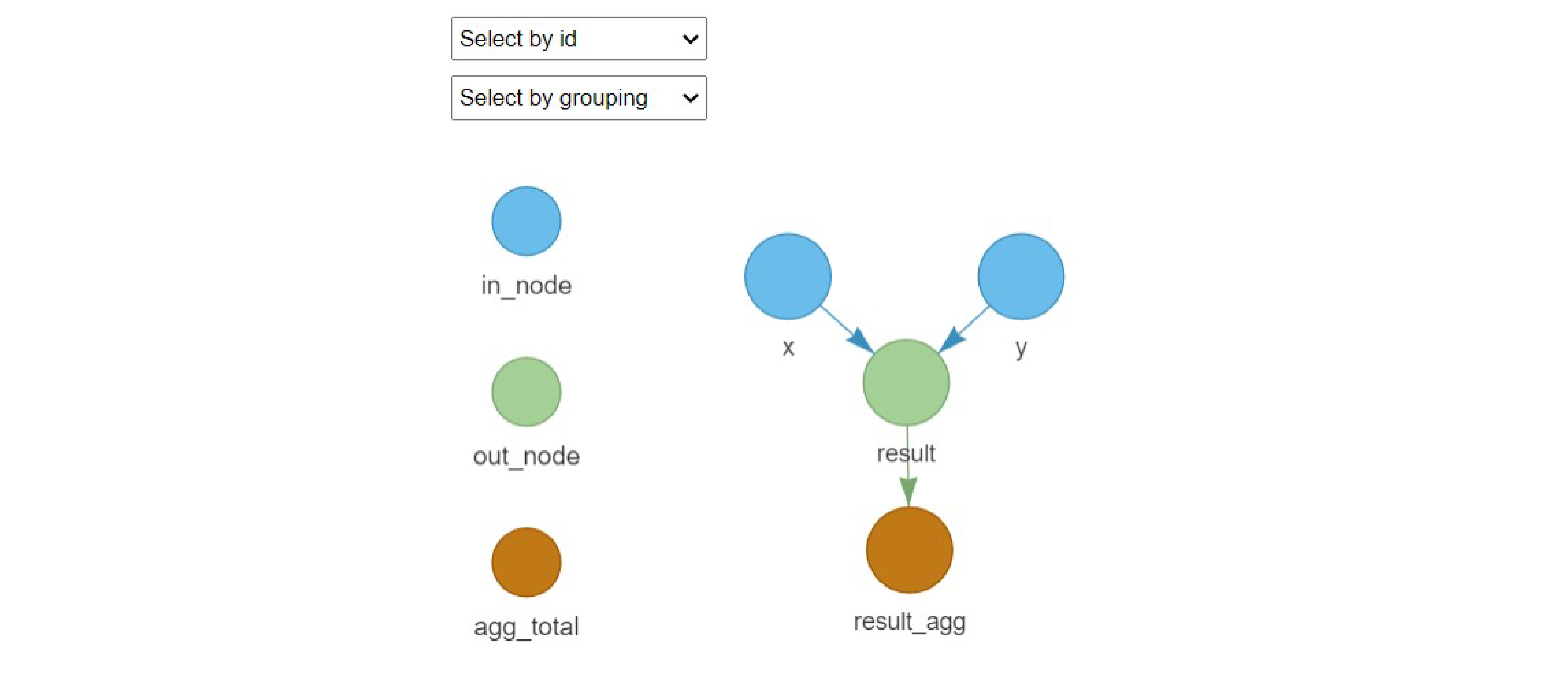Viewport: 1568px width, 675px height.
Task: Click the agg_total legend label
Action: coord(526,627)
